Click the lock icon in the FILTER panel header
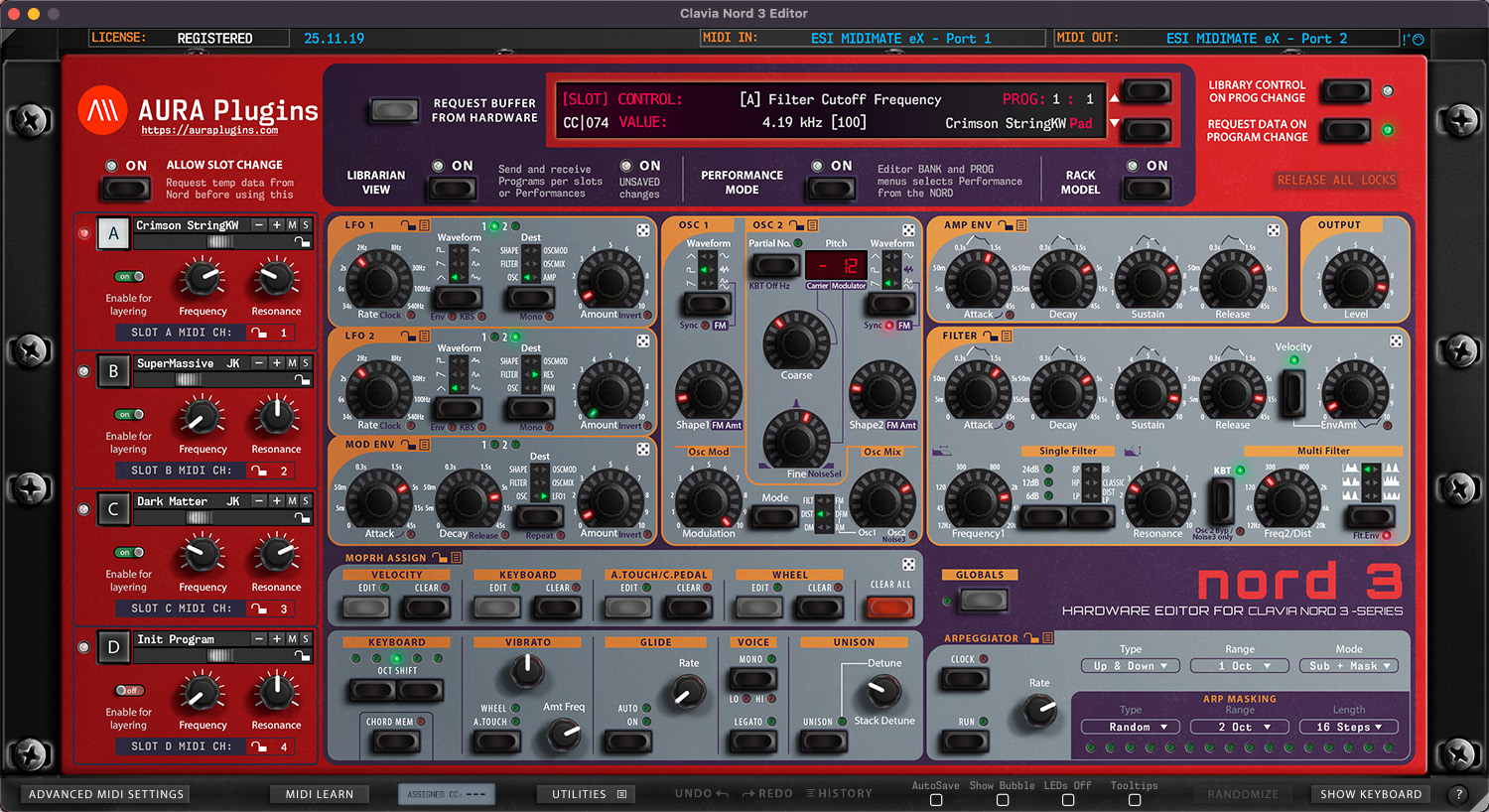1489x812 pixels. tap(989, 335)
